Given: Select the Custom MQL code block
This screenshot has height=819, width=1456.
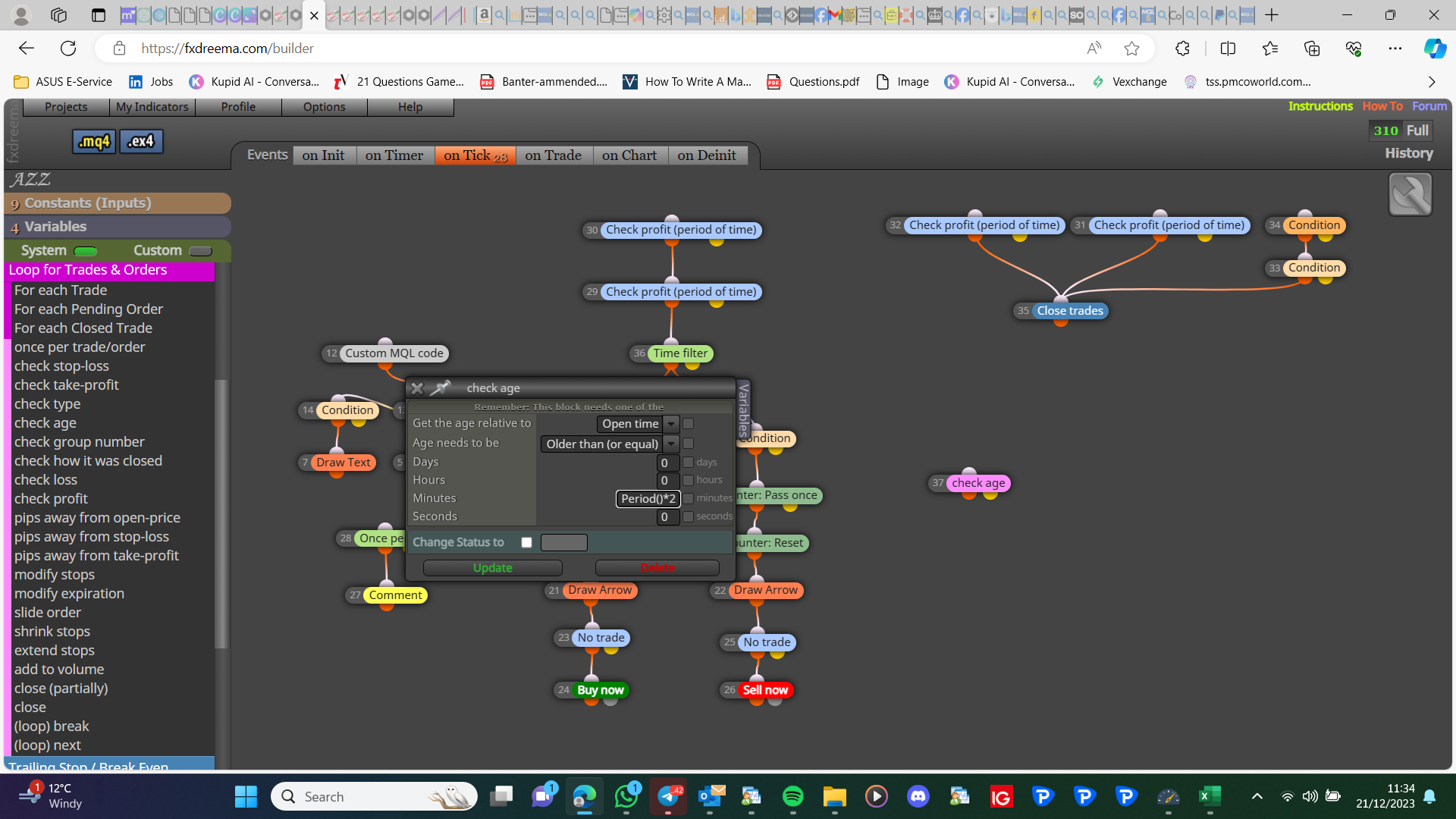Looking at the screenshot, I should click(394, 353).
